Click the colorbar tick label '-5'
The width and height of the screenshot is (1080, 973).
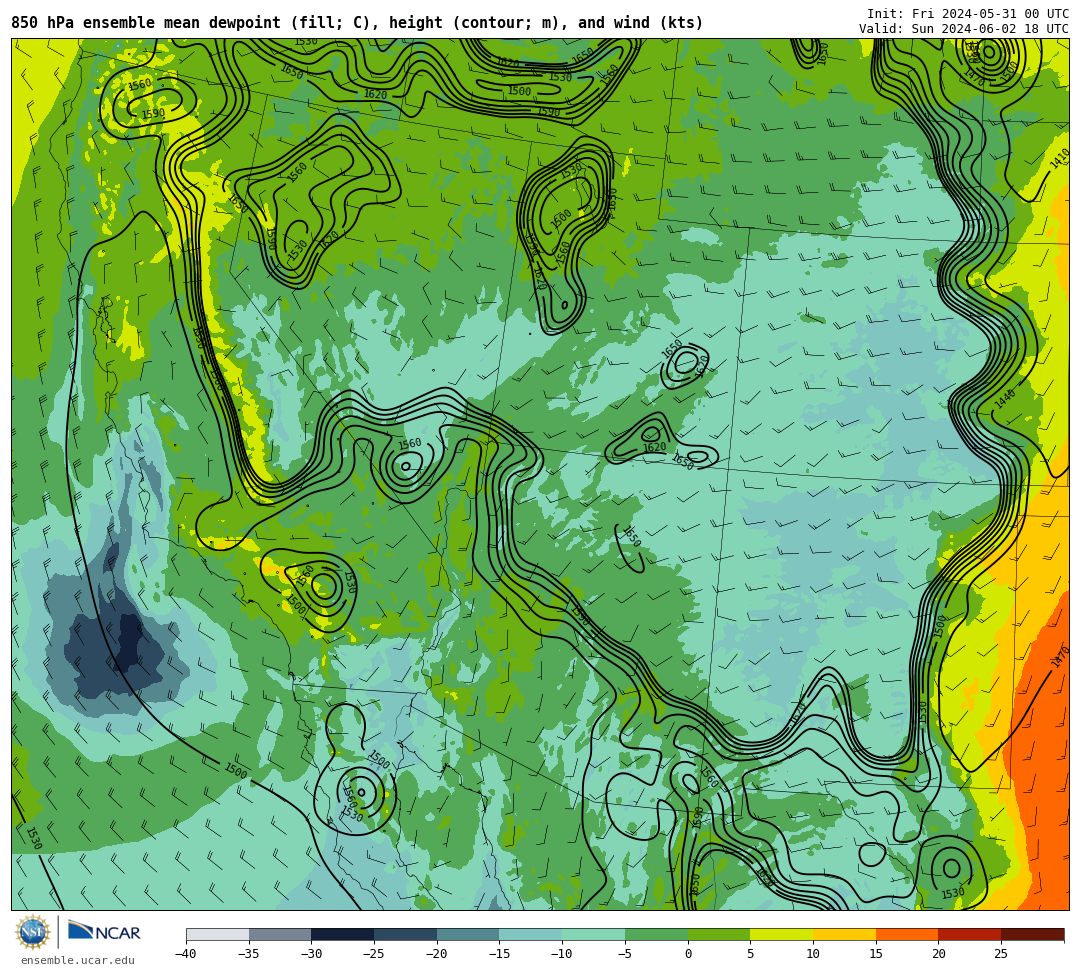coord(624,954)
